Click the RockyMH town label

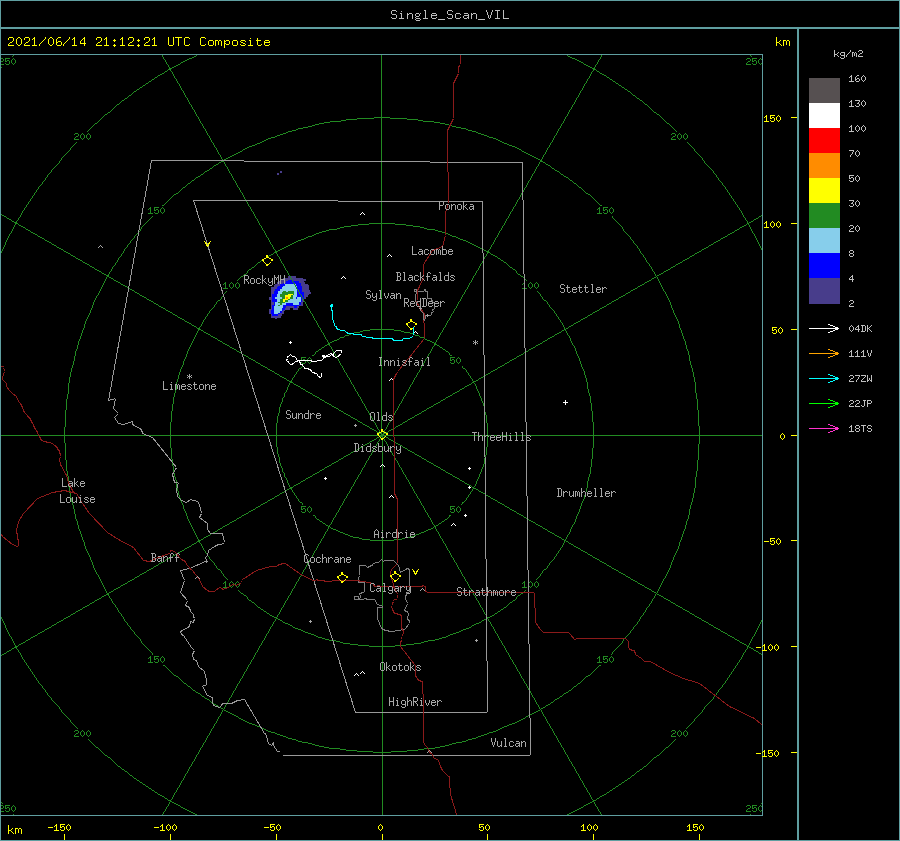[263, 280]
